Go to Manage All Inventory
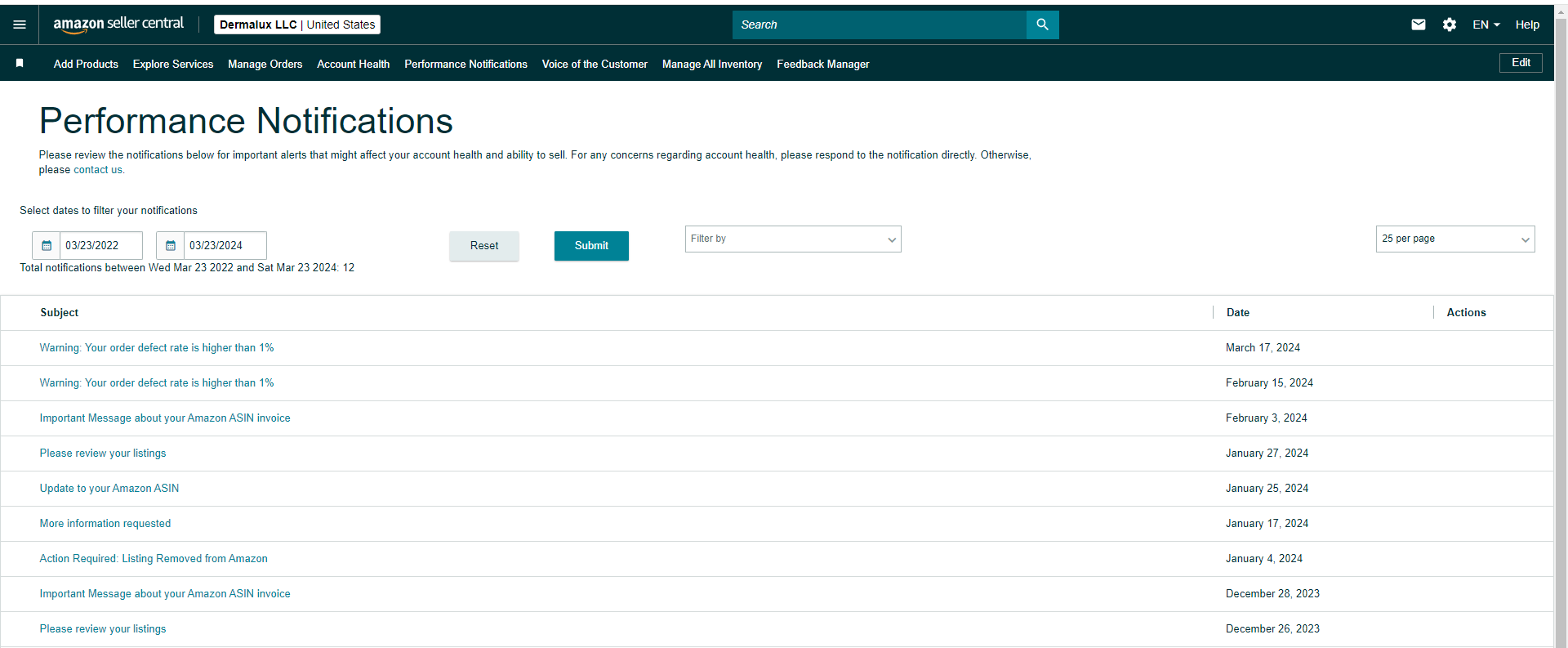 pyautogui.click(x=712, y=64)
